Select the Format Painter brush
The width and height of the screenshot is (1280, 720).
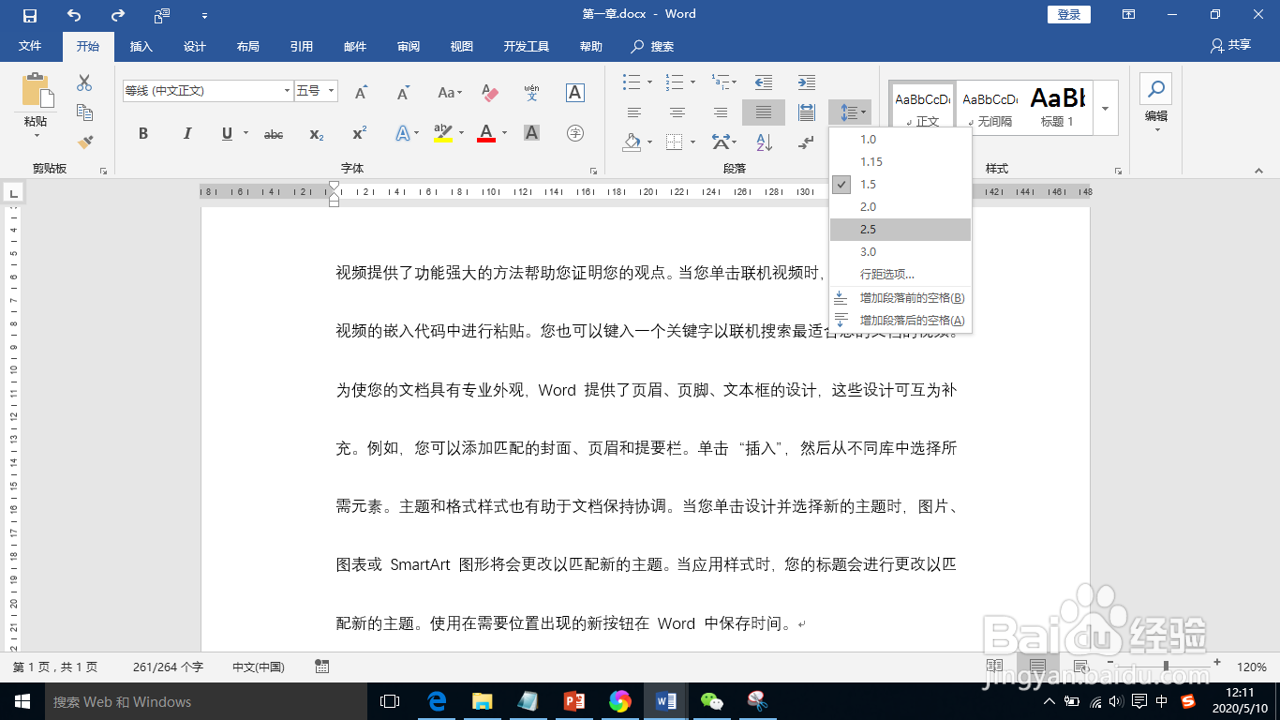pos(85,142)
